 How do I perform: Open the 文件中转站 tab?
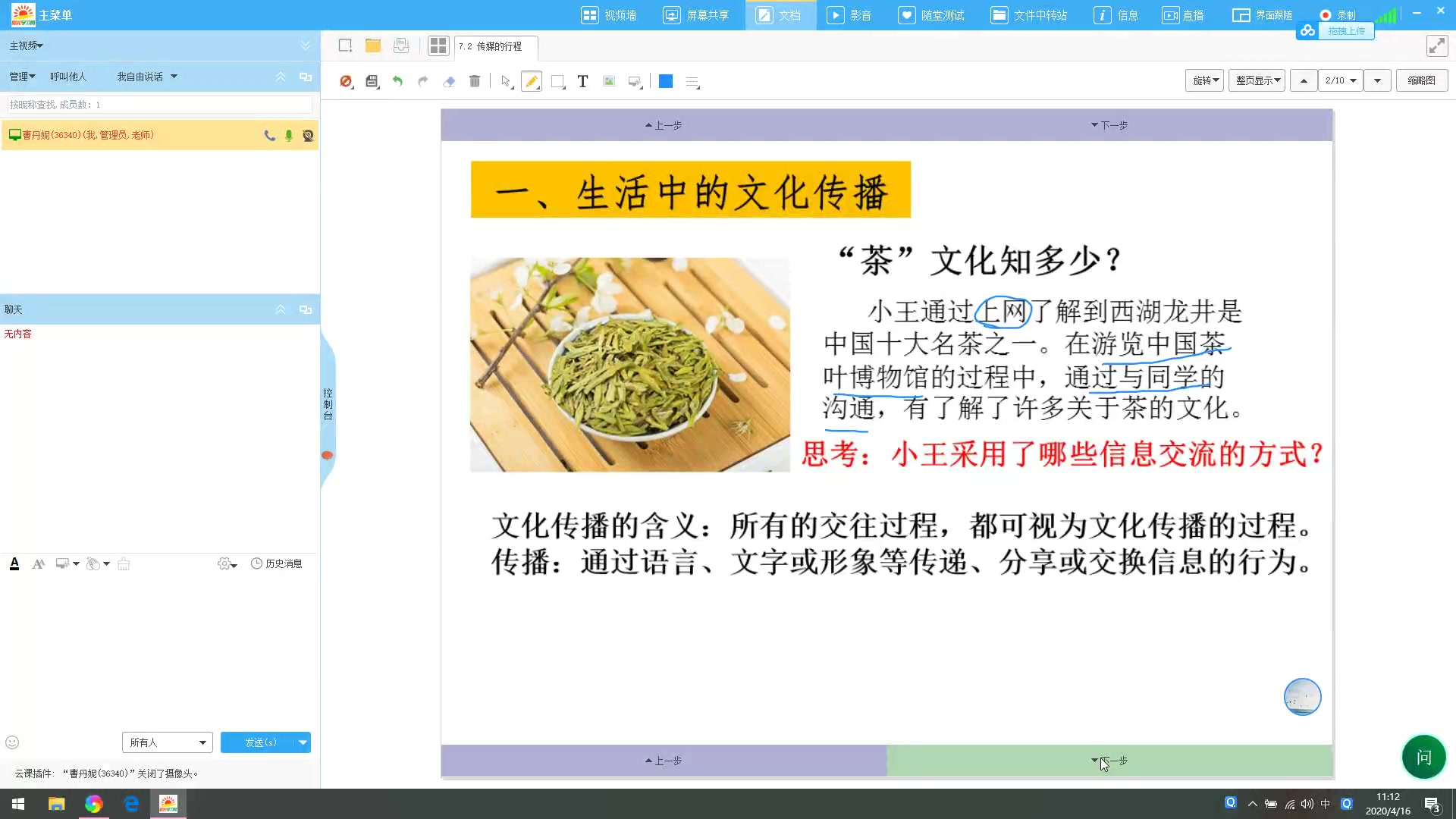coord(1029,15)
